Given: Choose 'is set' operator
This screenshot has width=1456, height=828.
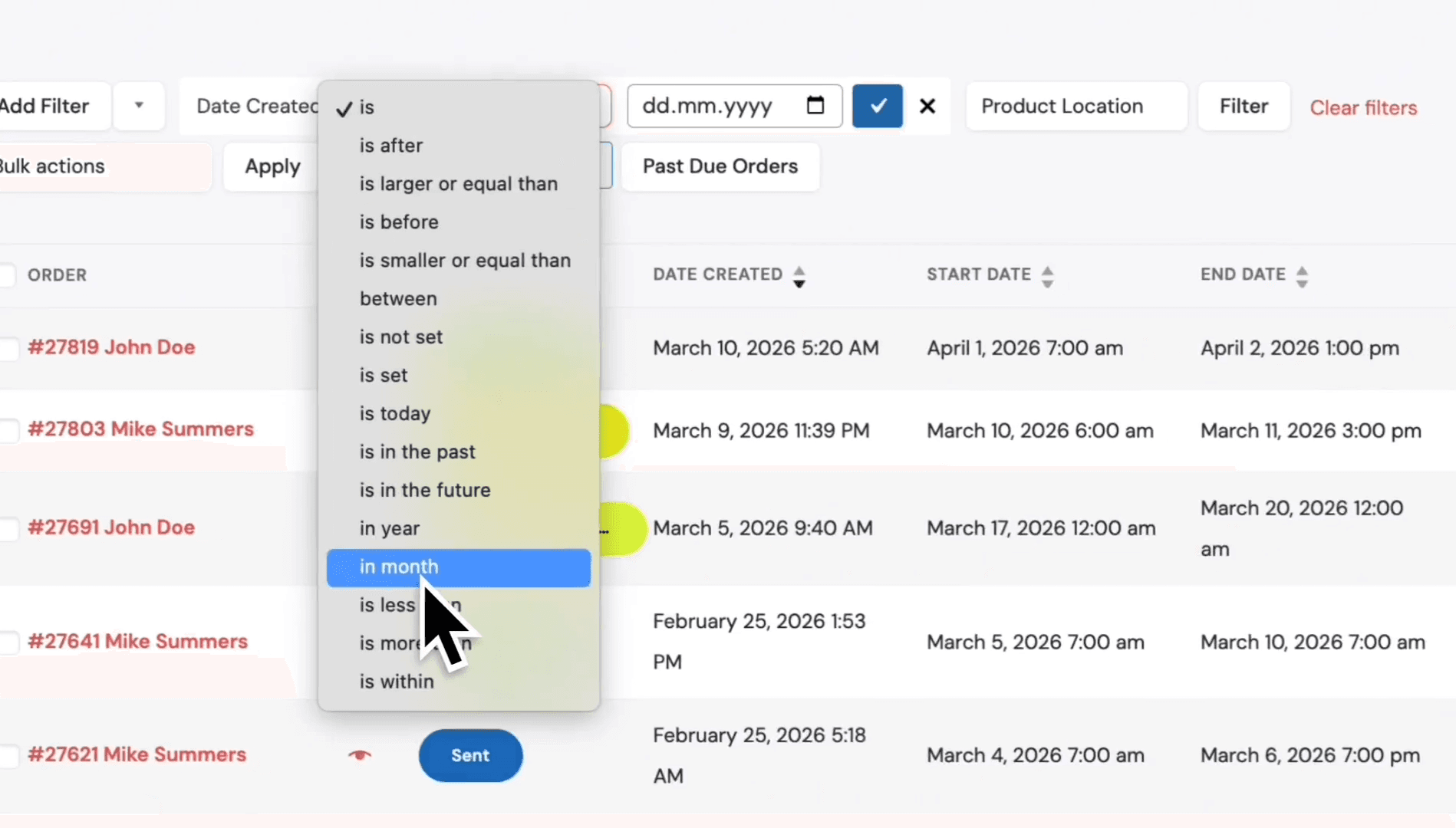Looking at the screenshot, I should [459, 376].
